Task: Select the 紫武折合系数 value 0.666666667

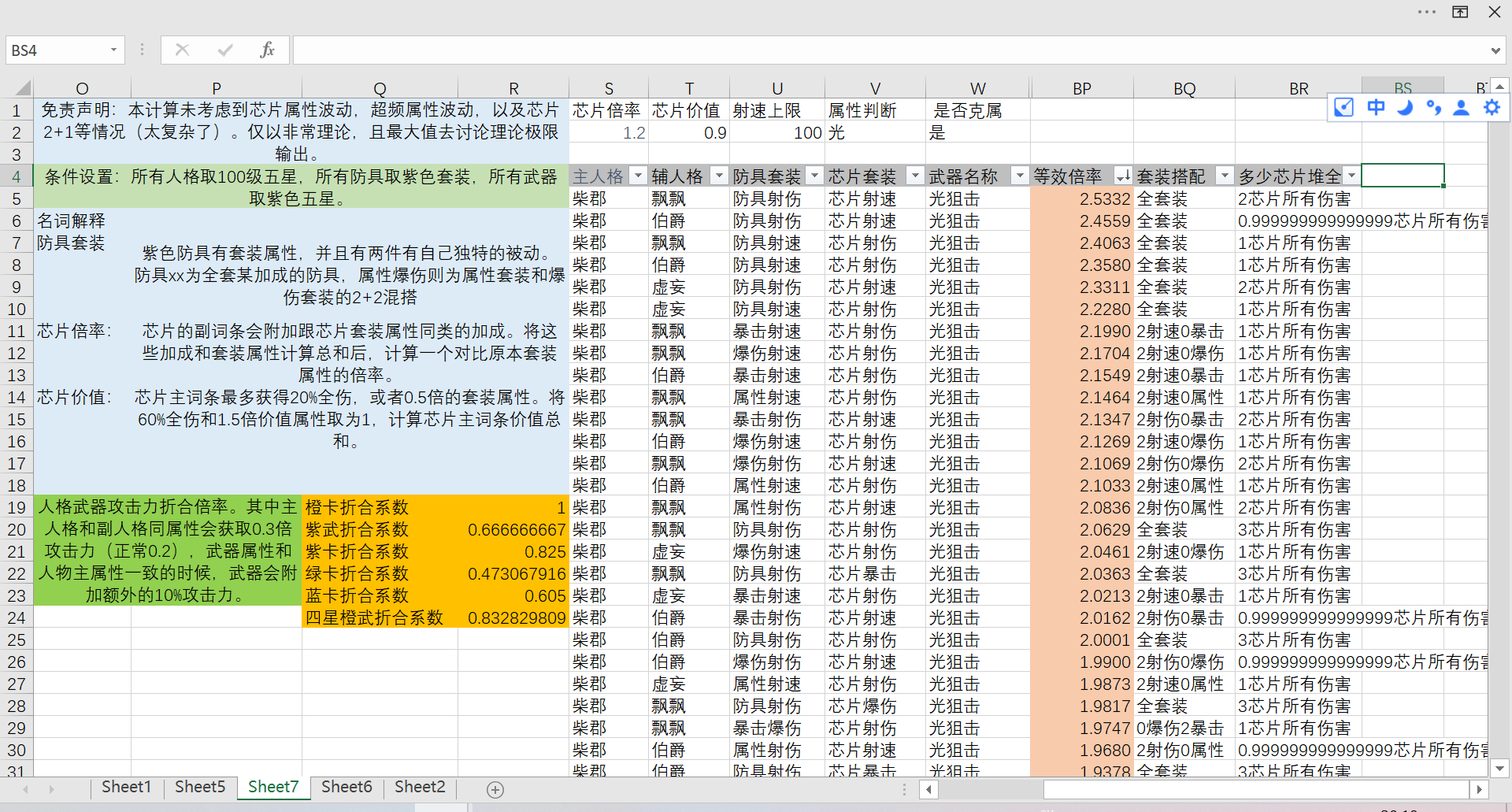Action: click(x=513, y=529)
